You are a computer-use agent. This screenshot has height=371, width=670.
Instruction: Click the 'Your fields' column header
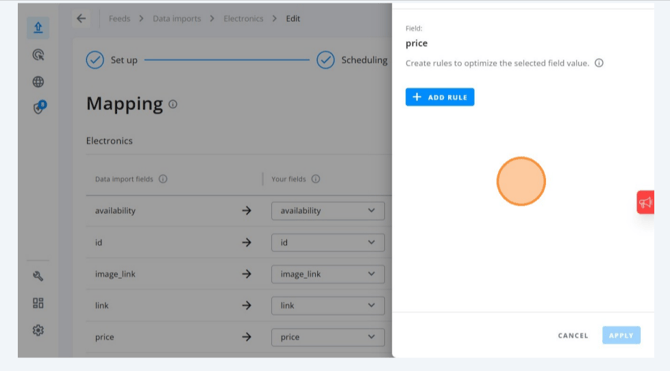[x=288, y=179]
